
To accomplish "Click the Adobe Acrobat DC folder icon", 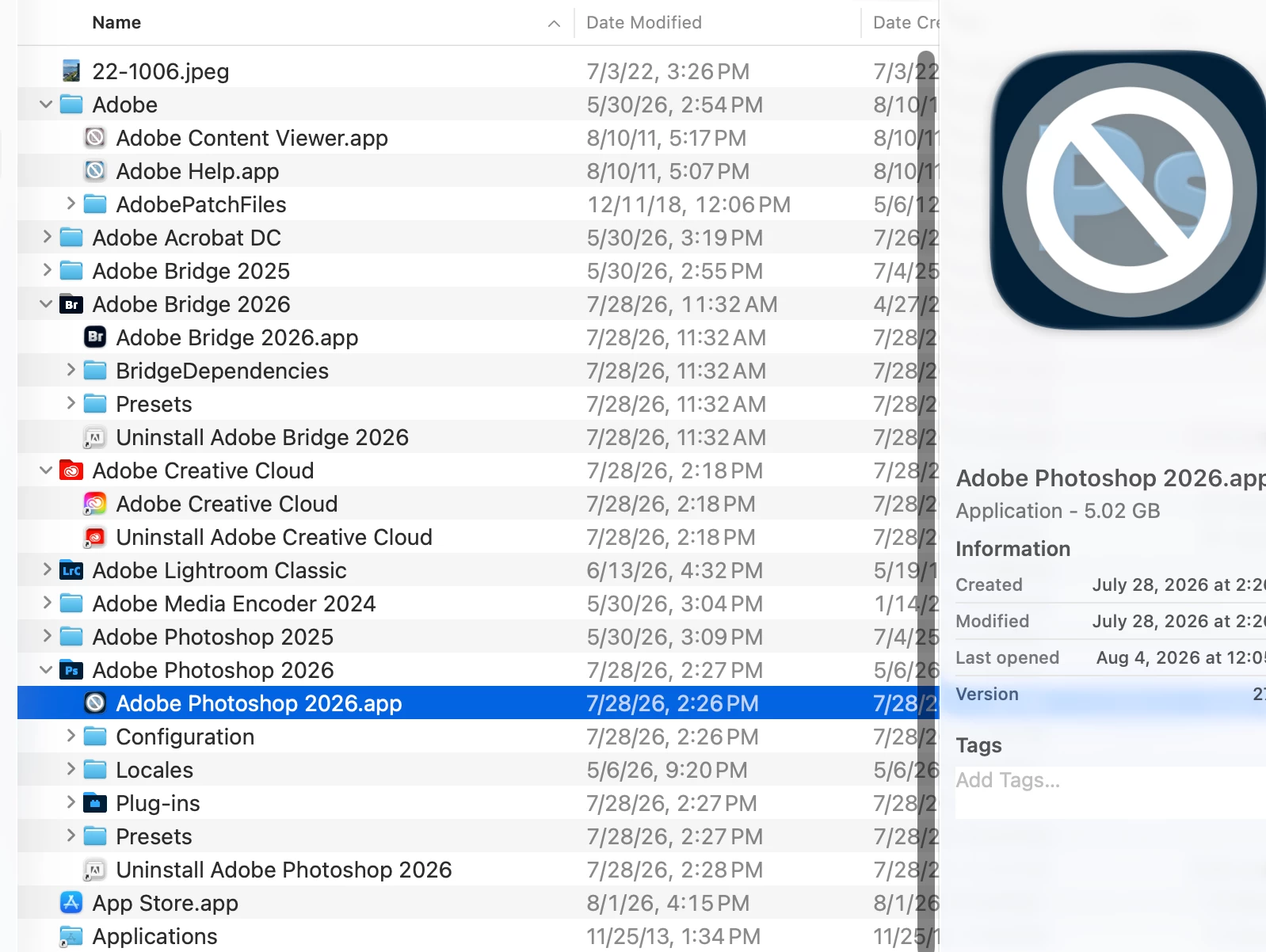I will [71, 238].
